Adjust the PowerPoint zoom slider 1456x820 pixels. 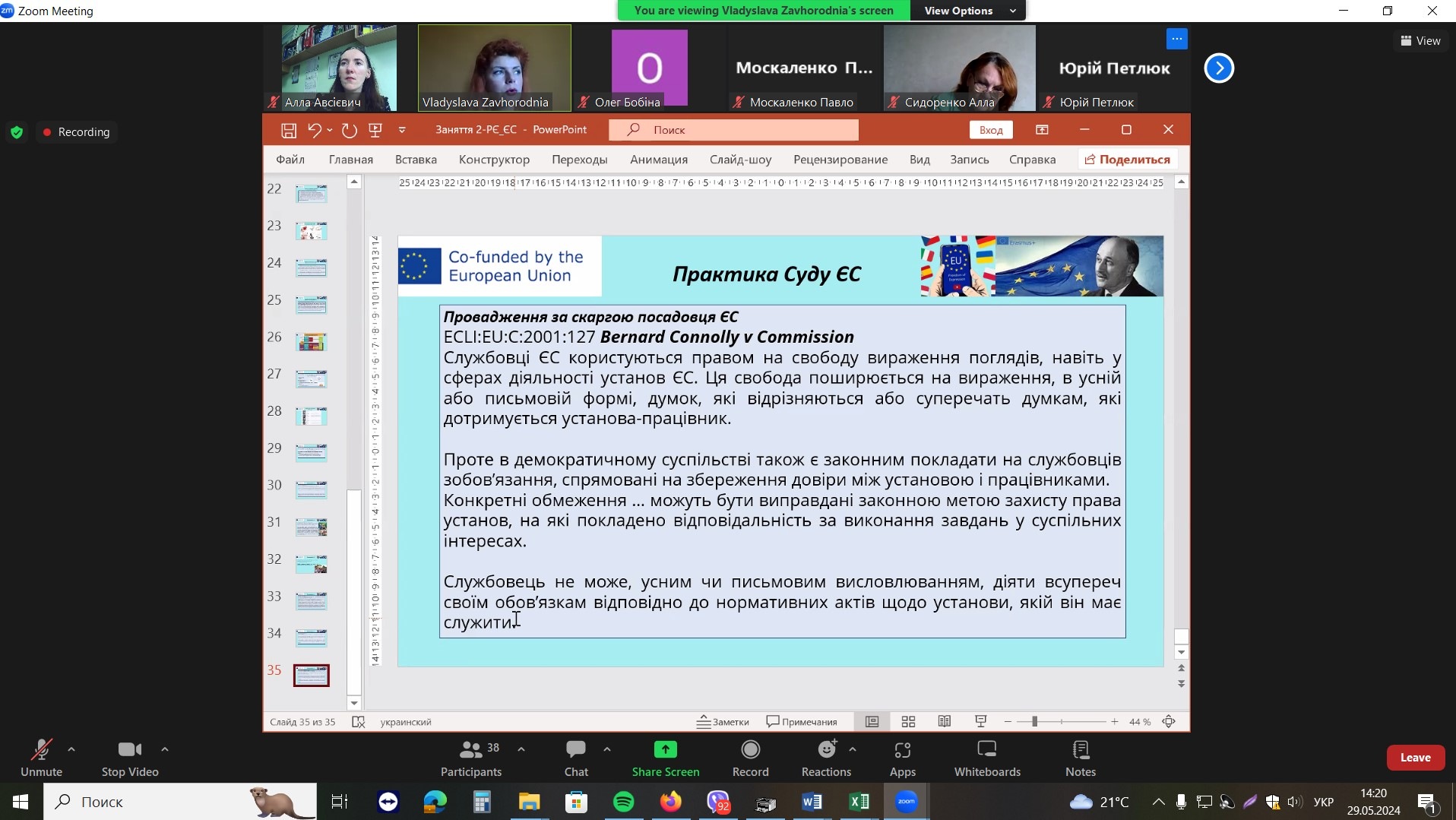(x=1034, y=721)
